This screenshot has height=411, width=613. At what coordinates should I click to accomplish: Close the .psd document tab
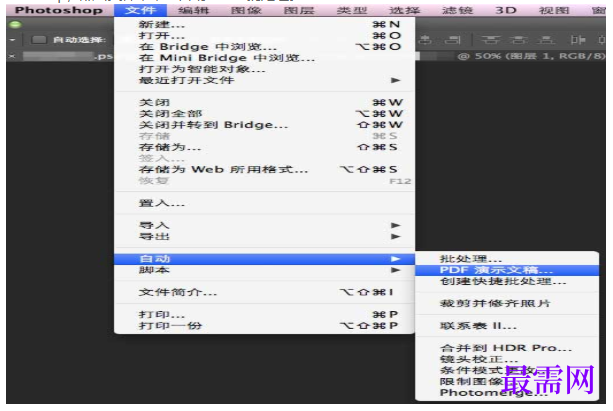[x=12, y=56]
